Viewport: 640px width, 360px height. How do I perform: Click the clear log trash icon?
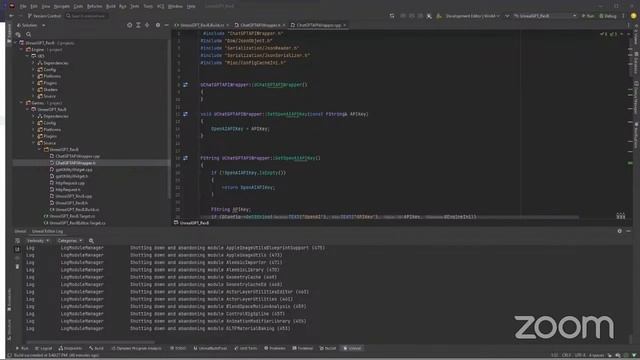pyautogui.click(x=17, y=267)
